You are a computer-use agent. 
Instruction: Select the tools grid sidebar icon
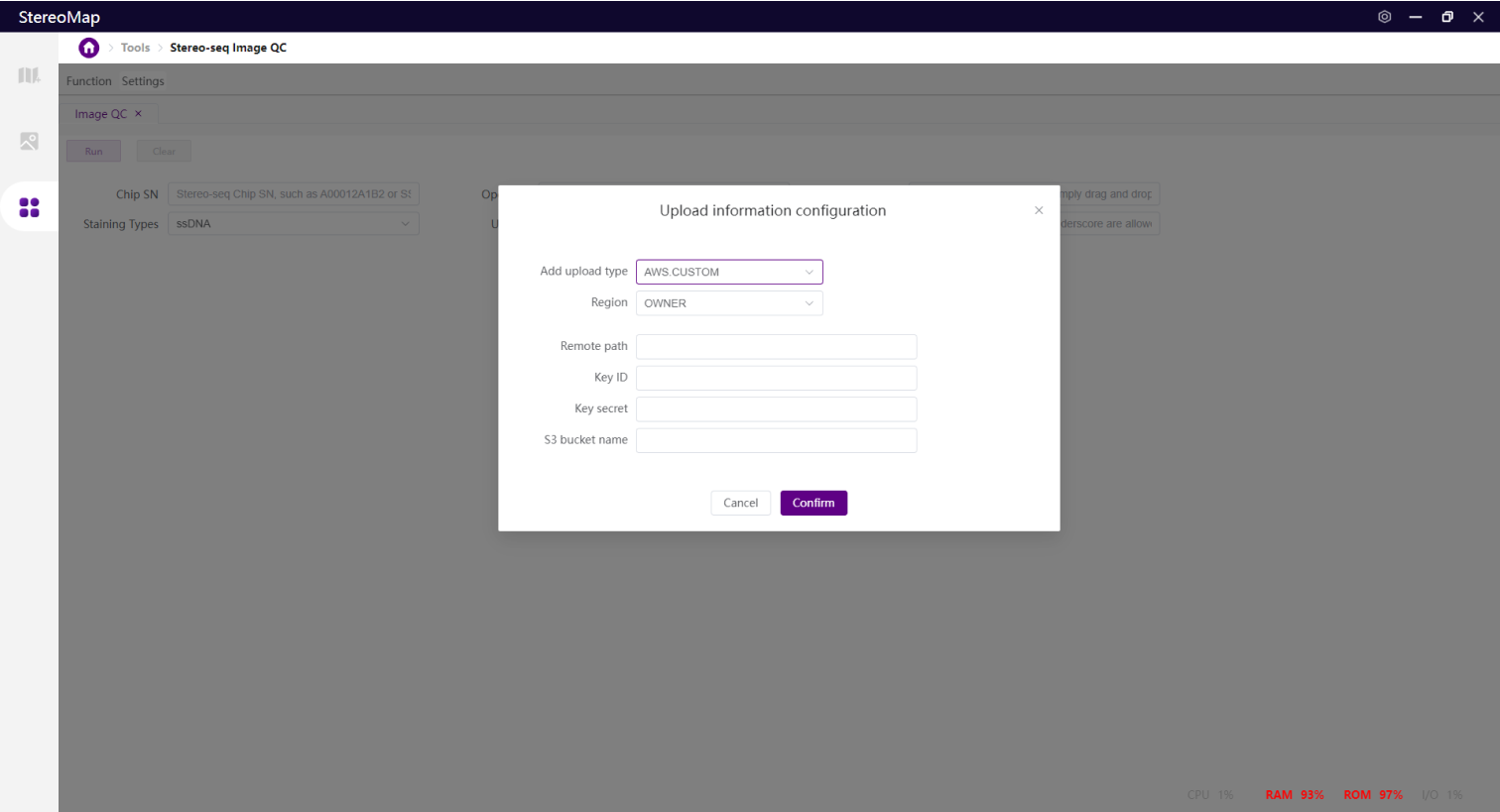coord(29,207)
